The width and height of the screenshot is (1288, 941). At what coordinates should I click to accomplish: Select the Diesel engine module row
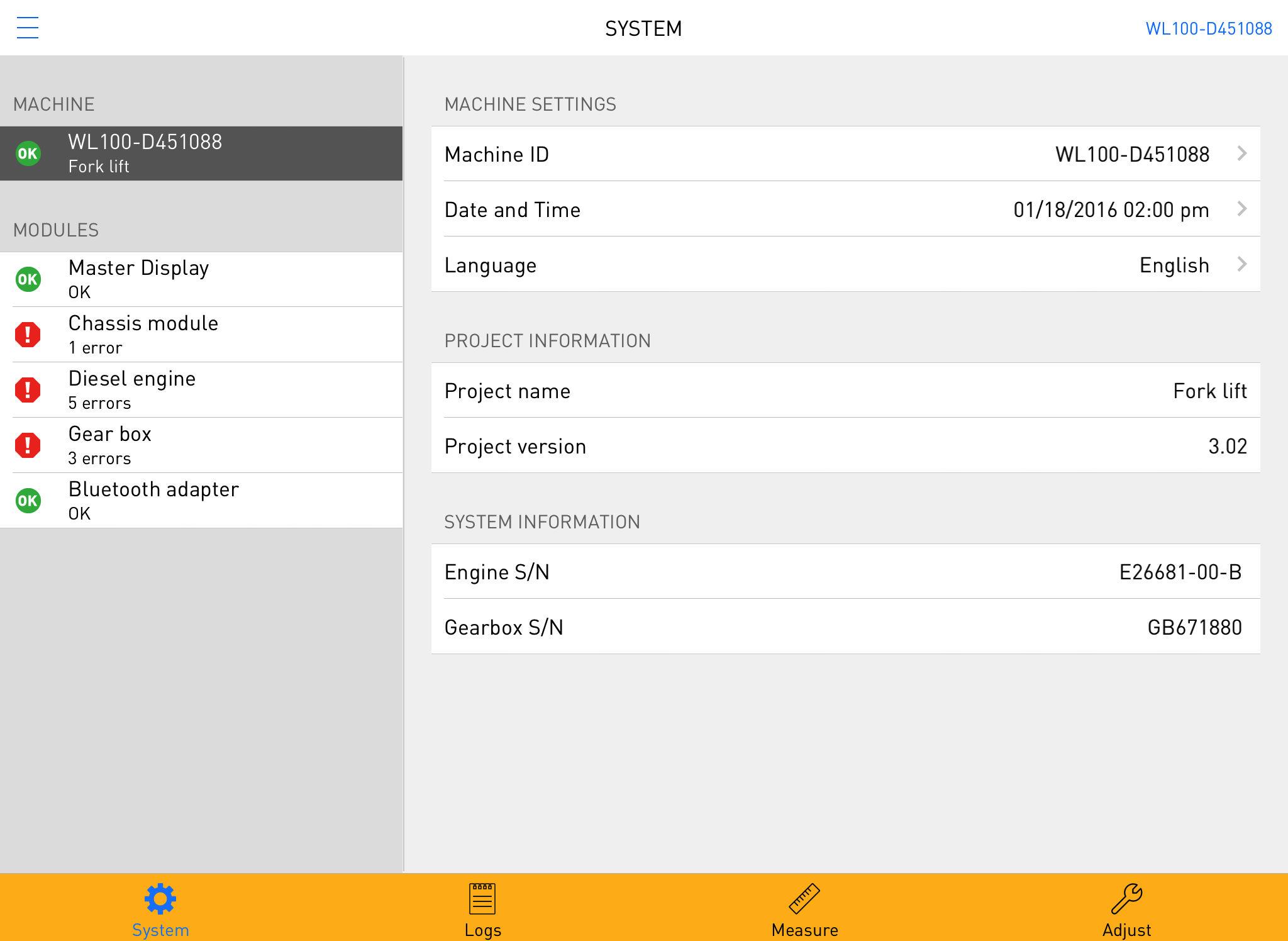201,390
